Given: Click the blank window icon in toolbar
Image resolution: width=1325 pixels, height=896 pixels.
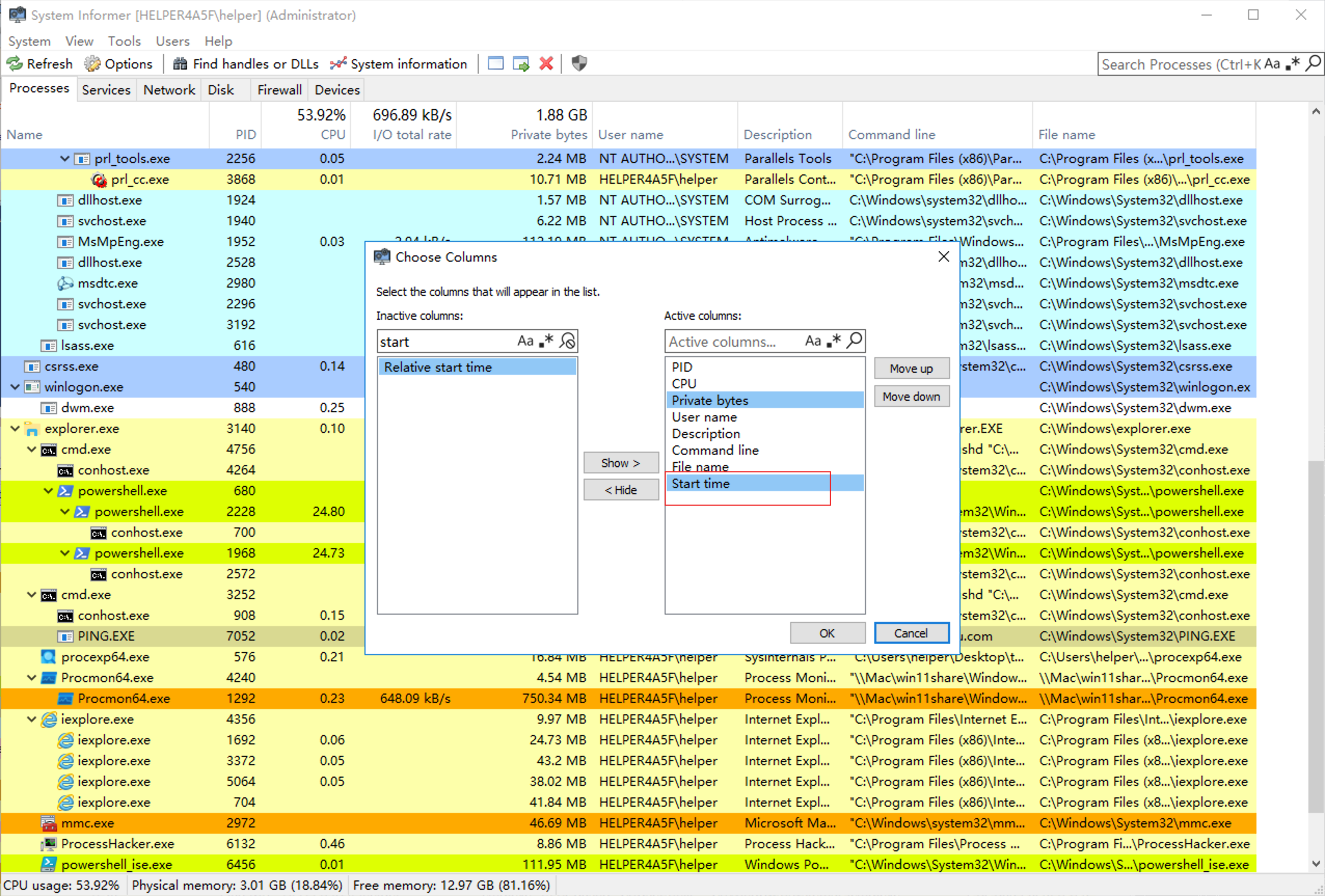Looking at the screenshot, I should click(x=495, y=64).
